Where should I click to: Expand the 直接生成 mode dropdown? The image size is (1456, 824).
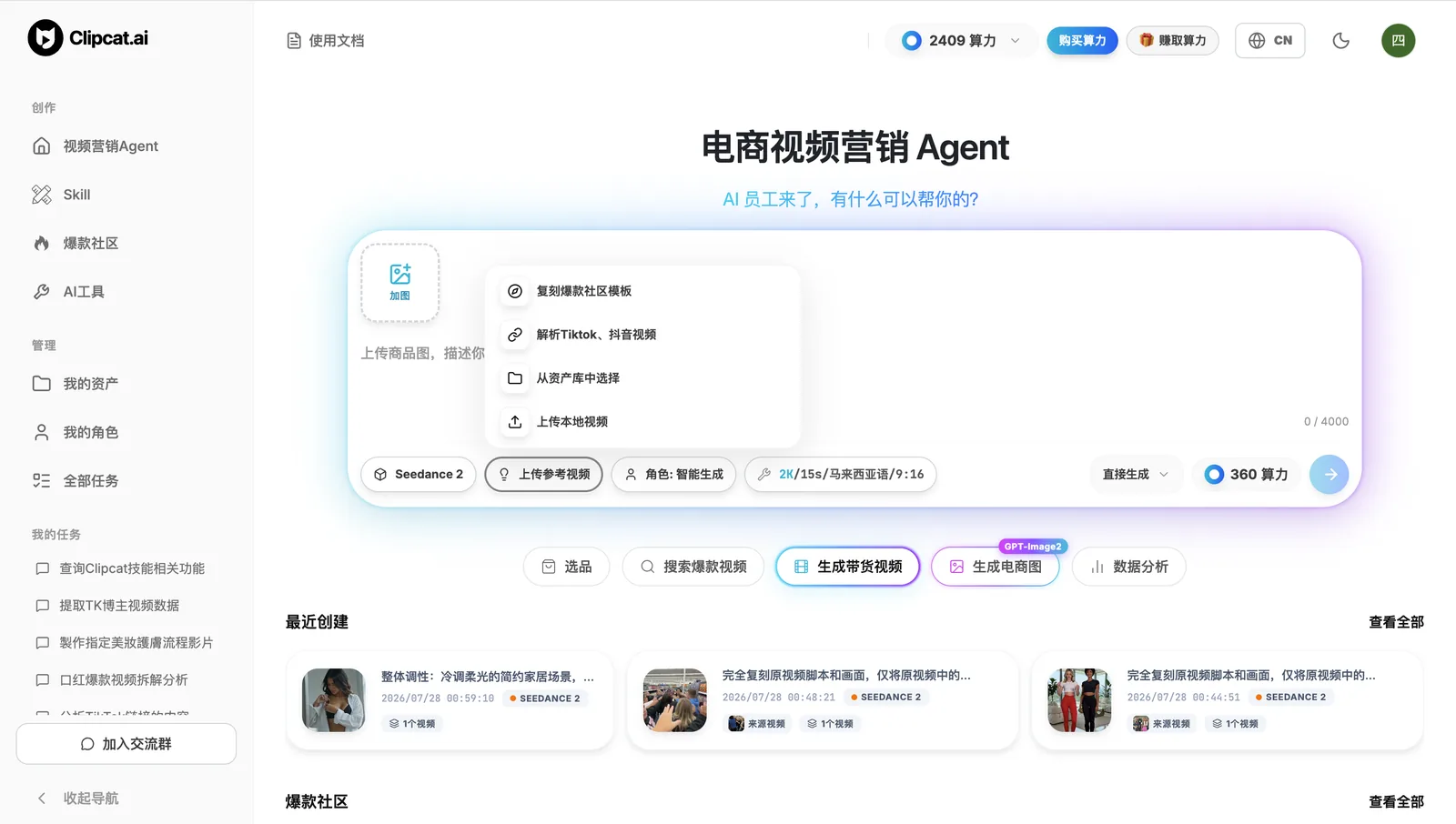click(1136, 475)
